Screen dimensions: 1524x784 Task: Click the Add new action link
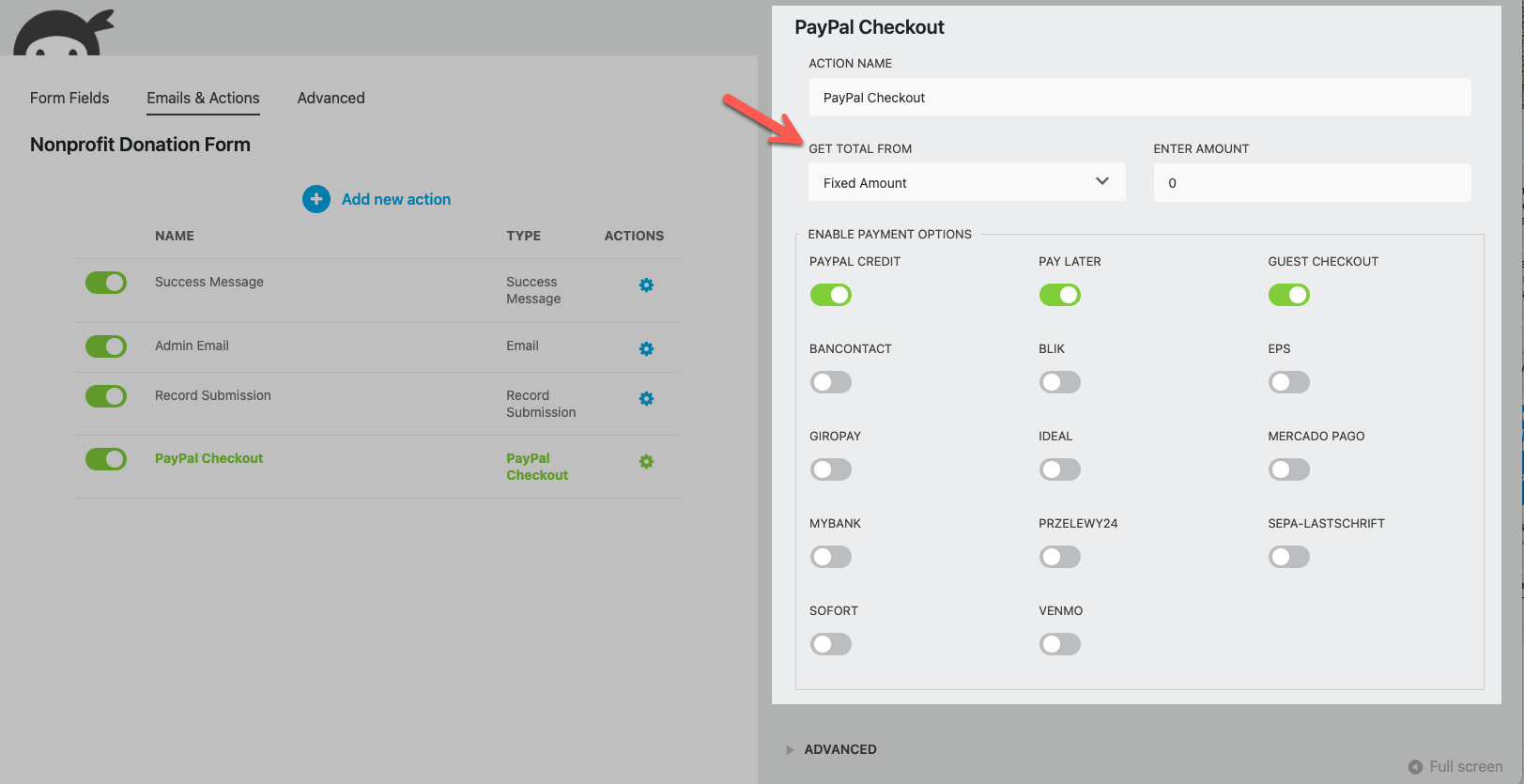pyautogui.click(x=395, y=199)
